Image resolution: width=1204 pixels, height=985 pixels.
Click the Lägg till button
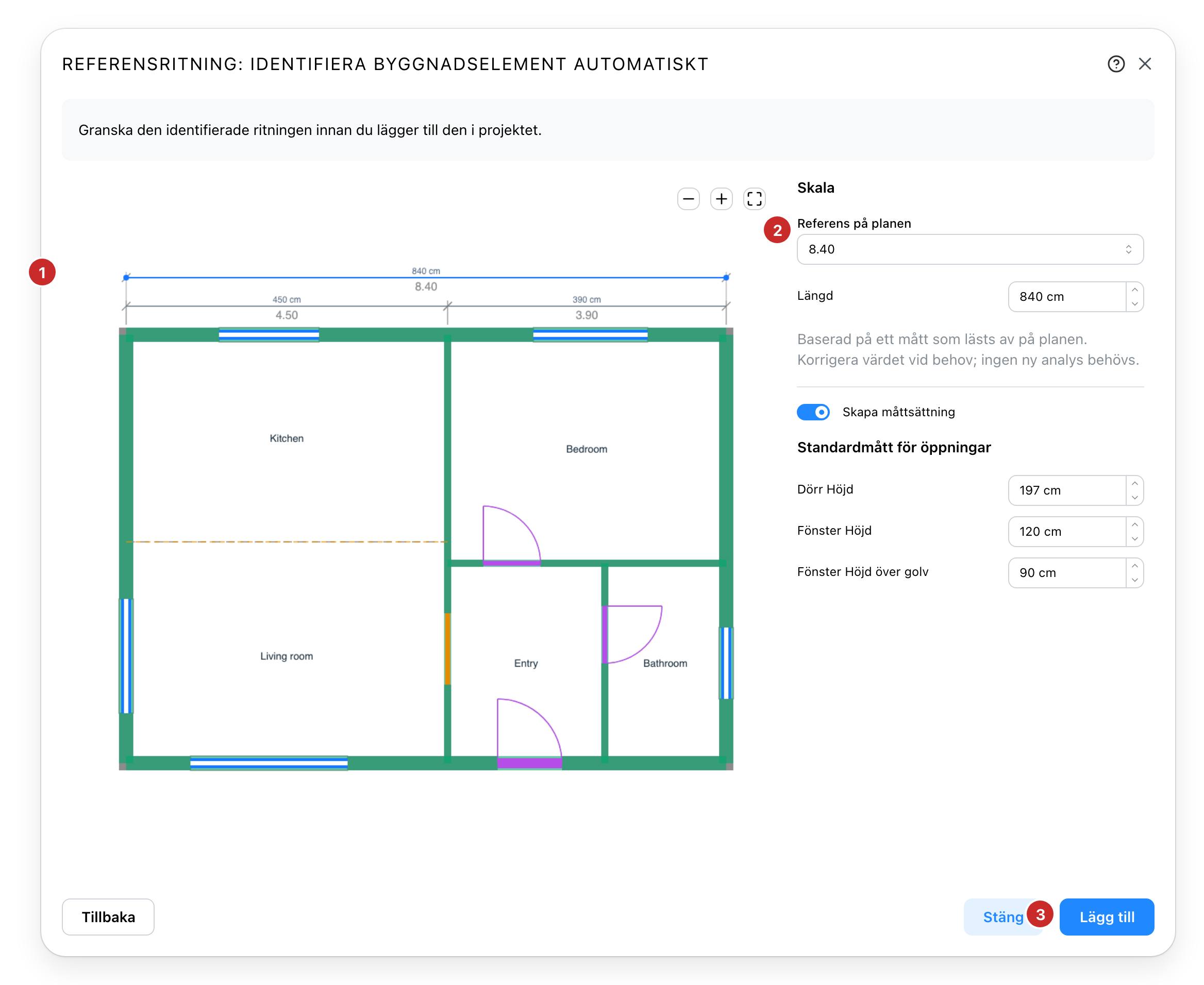[1107, 917]
